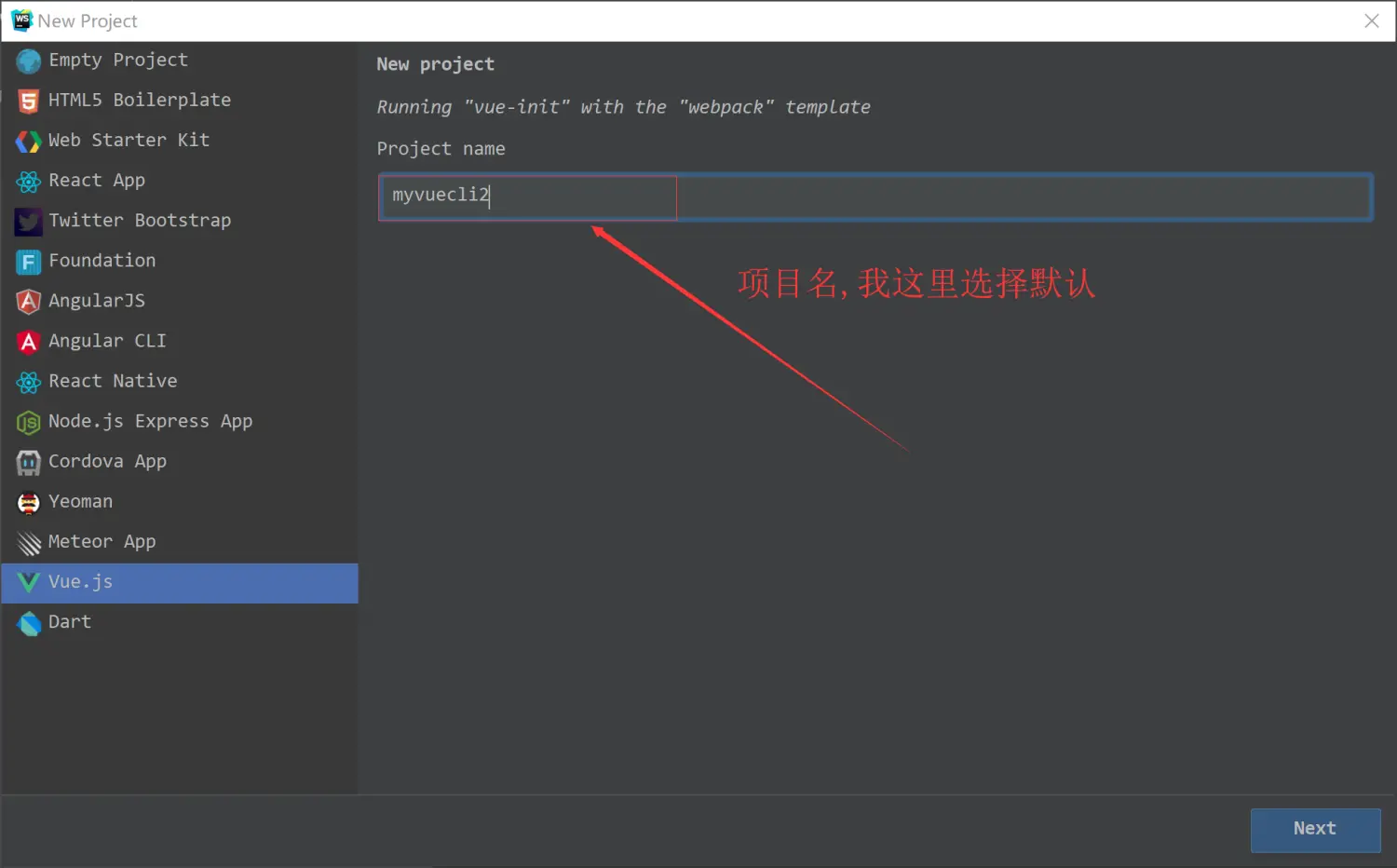
Task: Select Twitter Bootstrap template
Action: (x=179, y=221)
